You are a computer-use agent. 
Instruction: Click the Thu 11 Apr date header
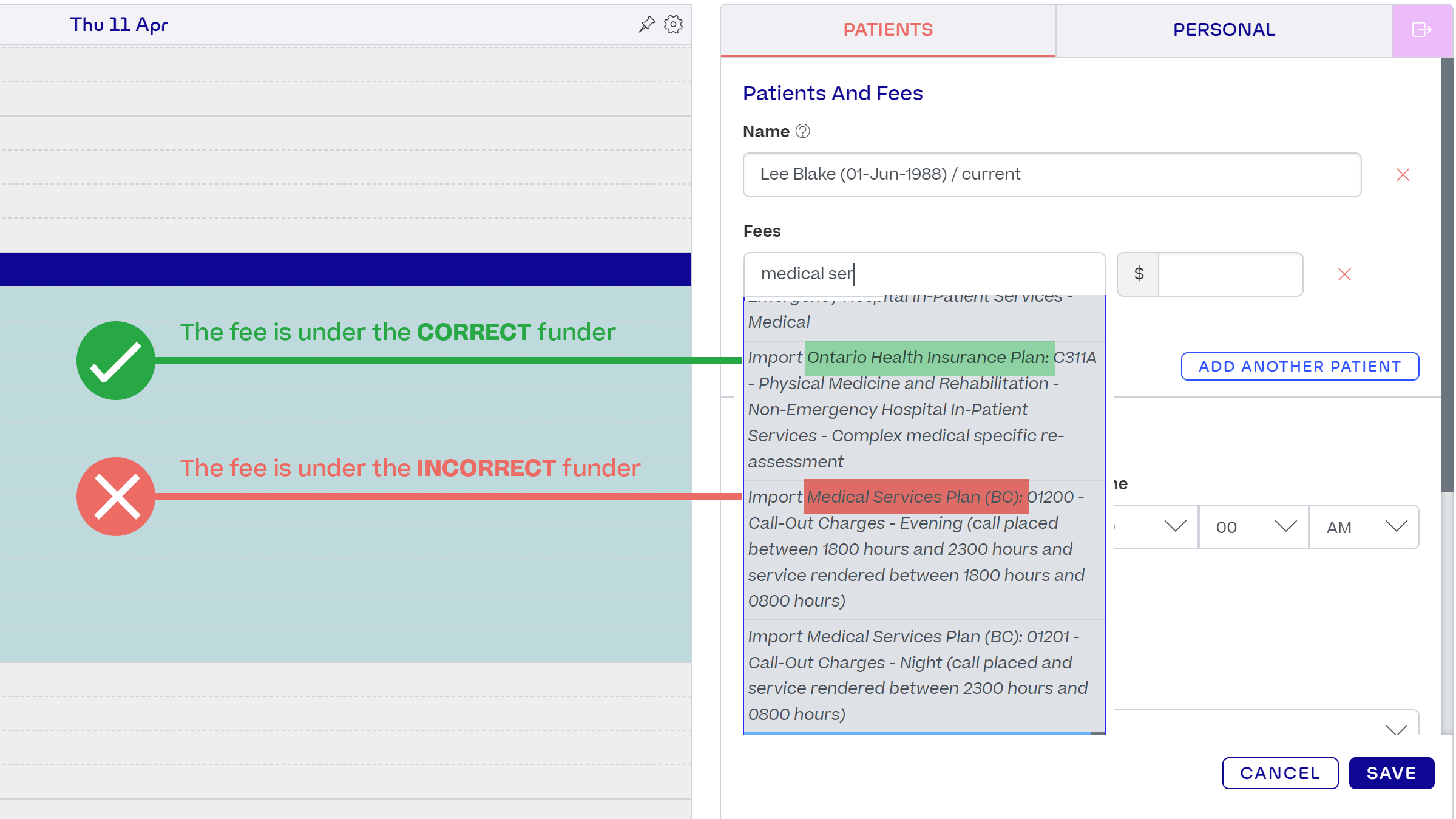click(118, 24)
